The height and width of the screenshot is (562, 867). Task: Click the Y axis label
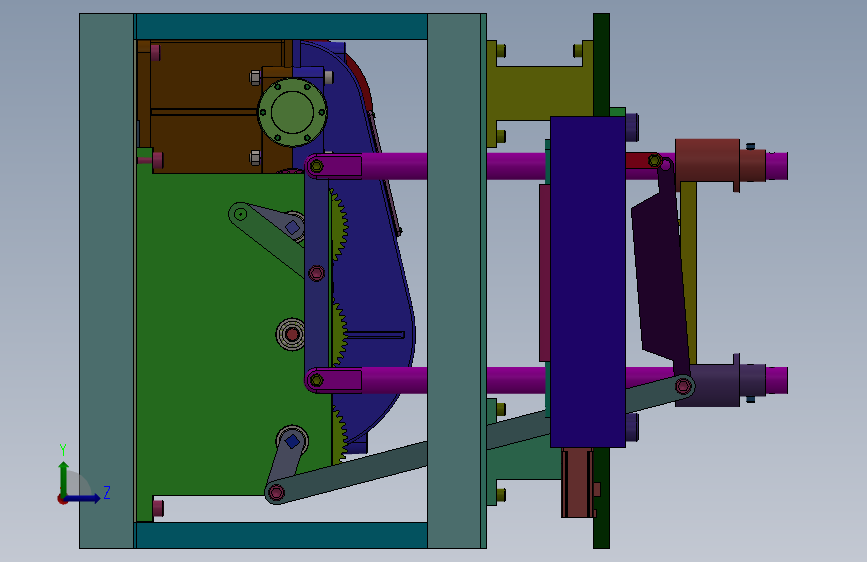[x=63, y=450]
